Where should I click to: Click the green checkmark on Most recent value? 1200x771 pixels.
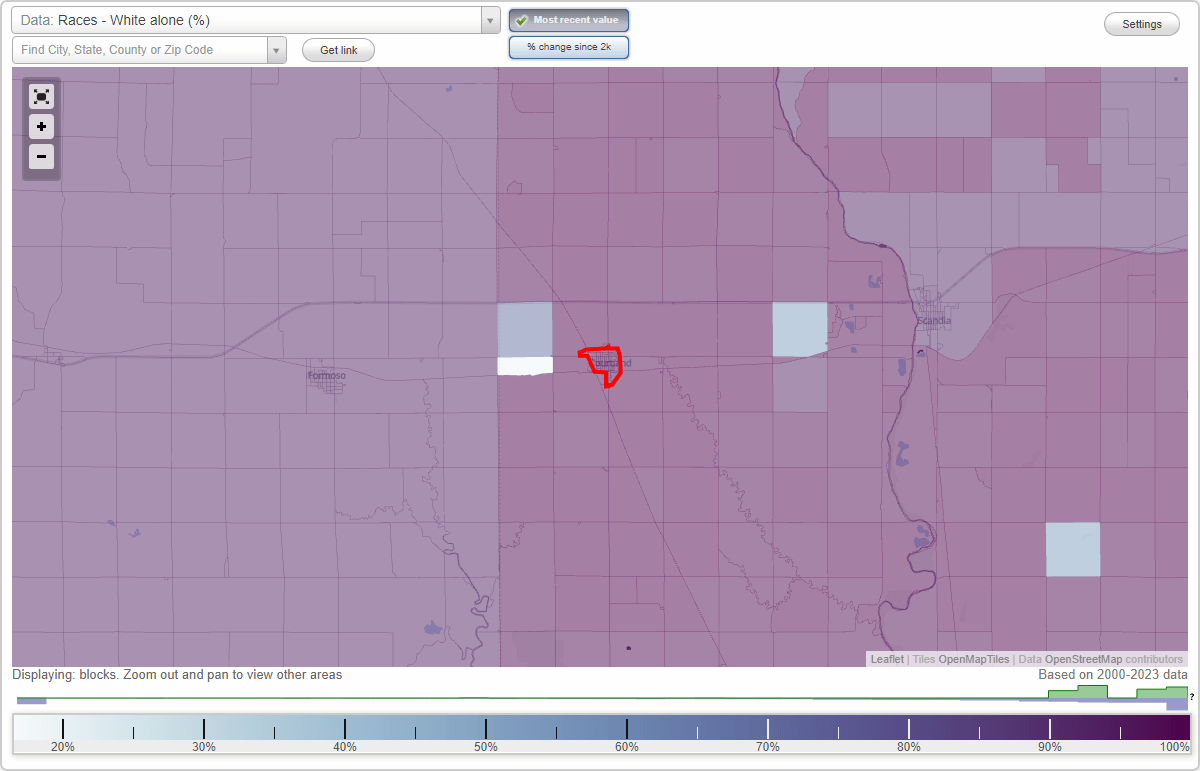point(520,20)
